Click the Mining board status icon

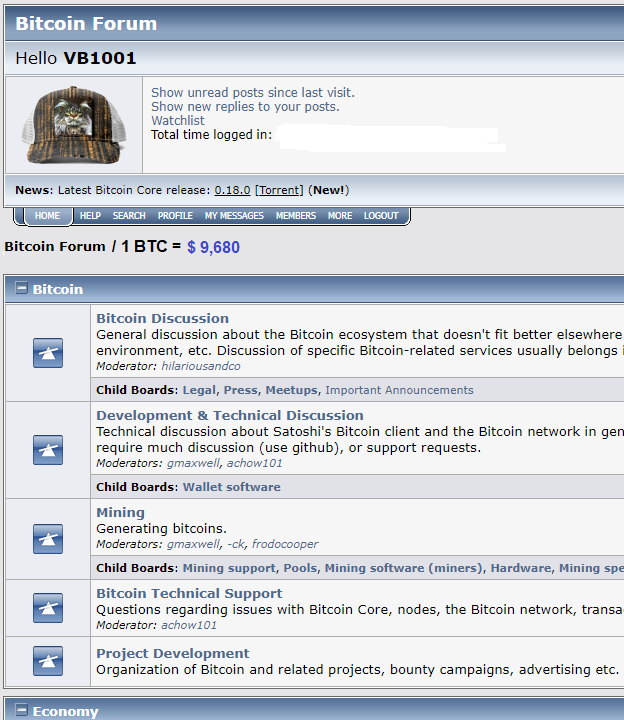point(48,539)
